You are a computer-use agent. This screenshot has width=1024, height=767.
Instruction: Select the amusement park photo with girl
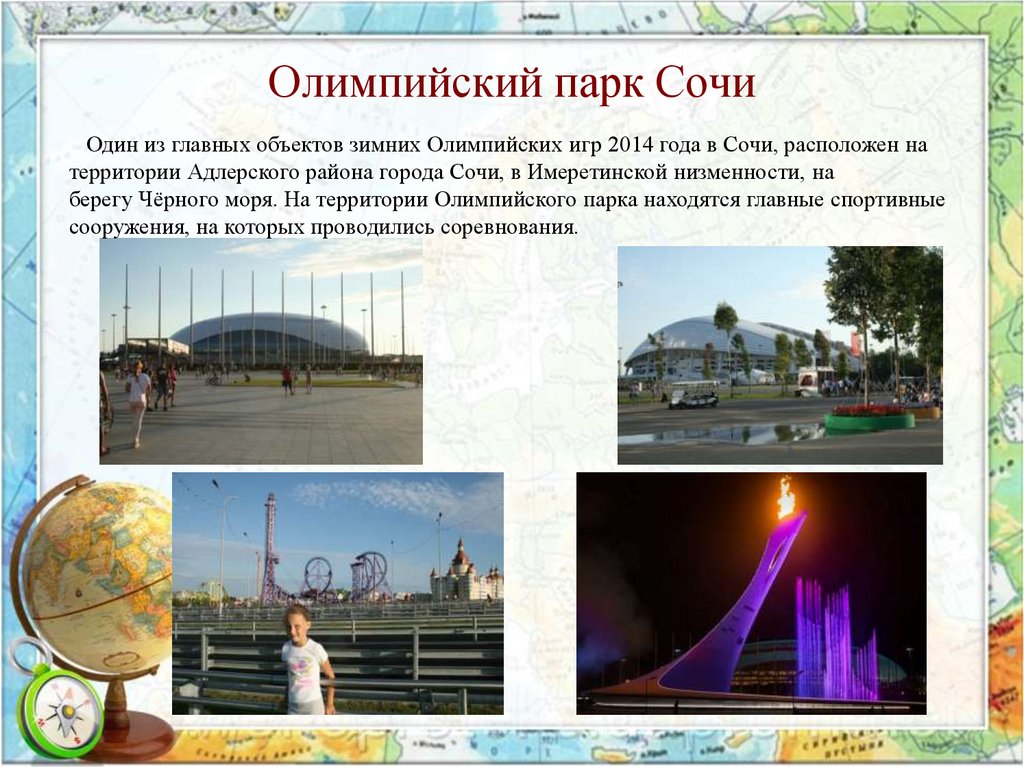tap(338, 593)
